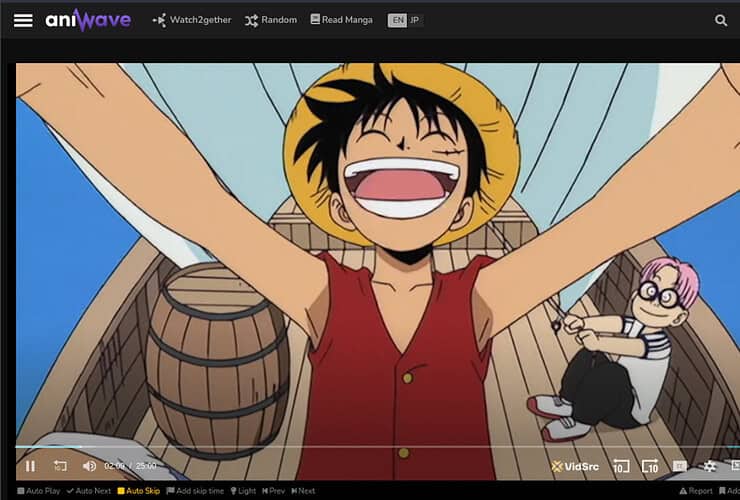Click the 02:06 / 25:00 time display
Image resolution: width=740 pixels, height=500 pixels.
pos(130,466)
